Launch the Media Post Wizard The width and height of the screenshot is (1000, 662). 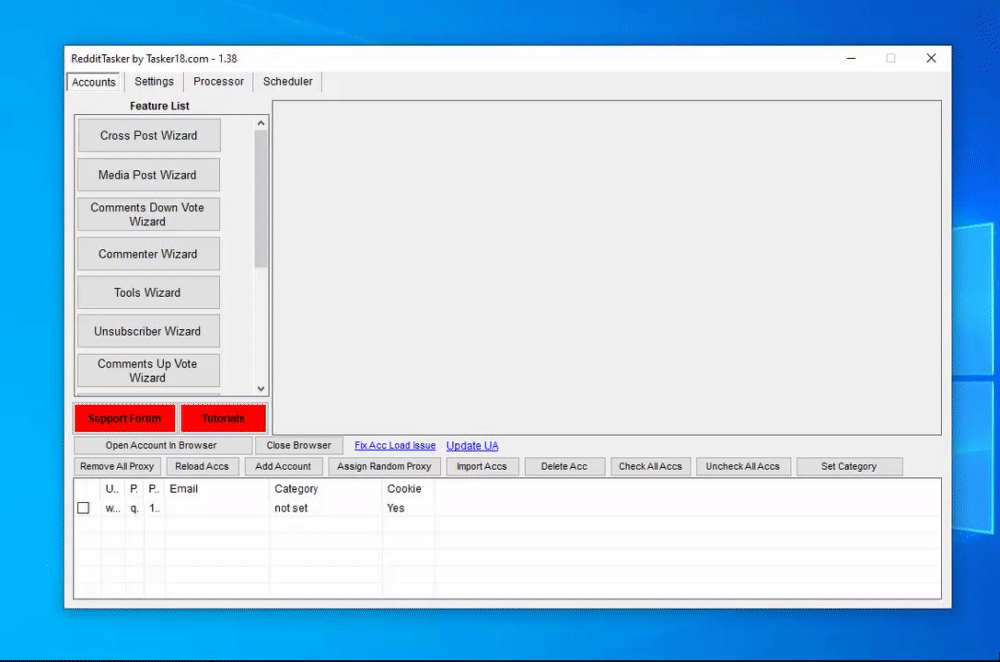tap(149, 175)
